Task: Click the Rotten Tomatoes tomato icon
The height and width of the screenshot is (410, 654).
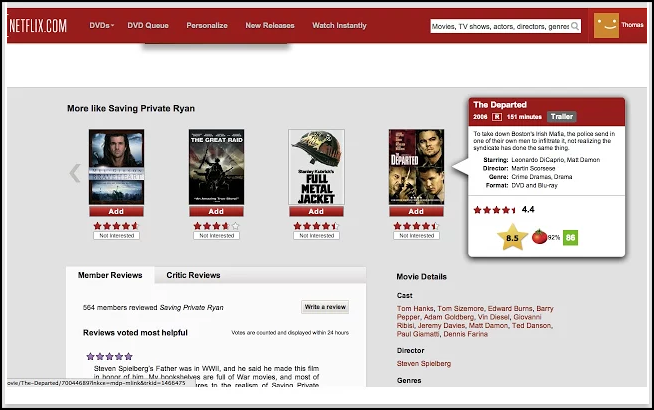Action: [x=539, y=236]
